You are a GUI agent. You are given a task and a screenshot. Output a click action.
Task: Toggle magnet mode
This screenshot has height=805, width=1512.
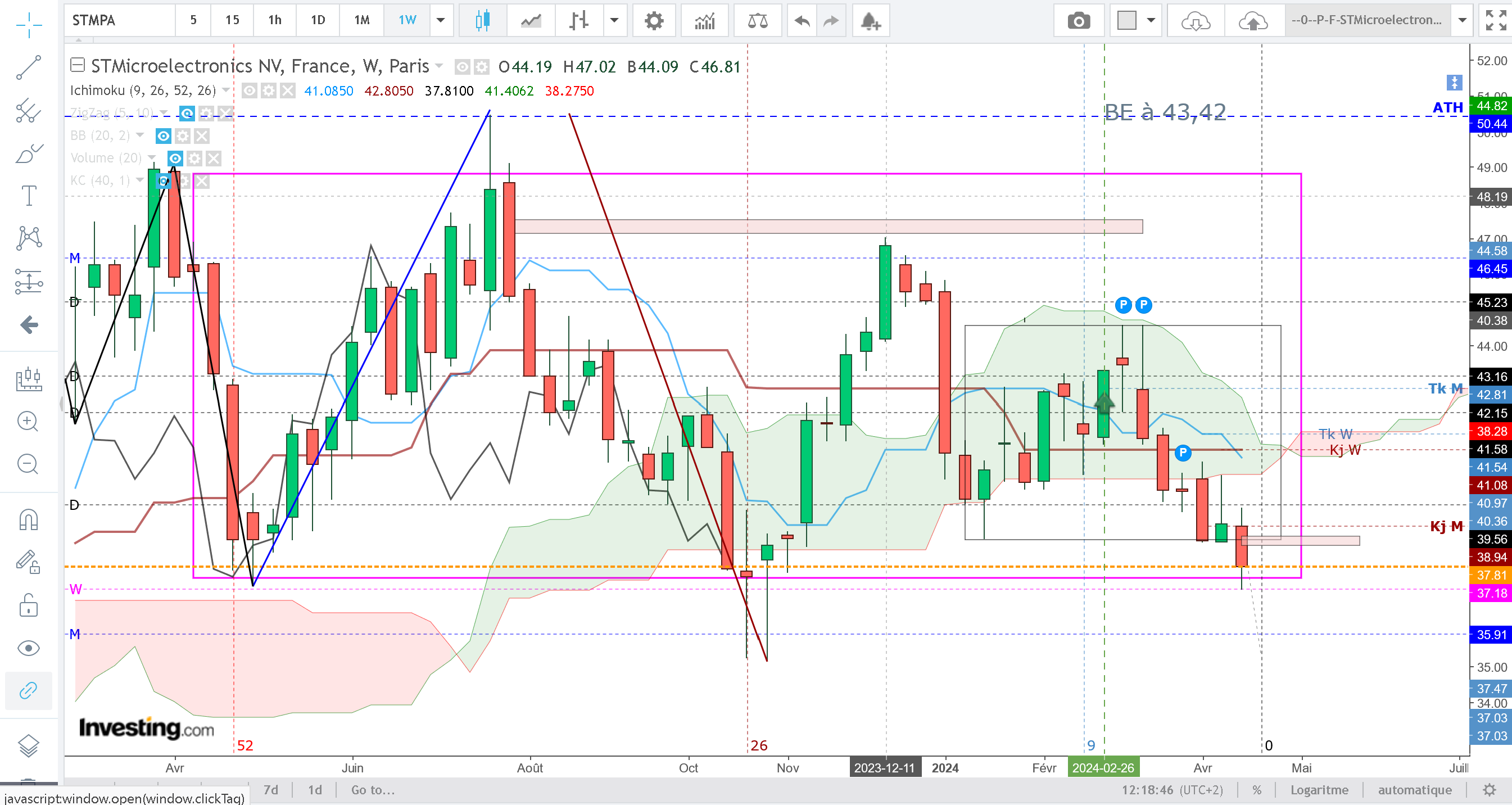[x=29, y=519]
